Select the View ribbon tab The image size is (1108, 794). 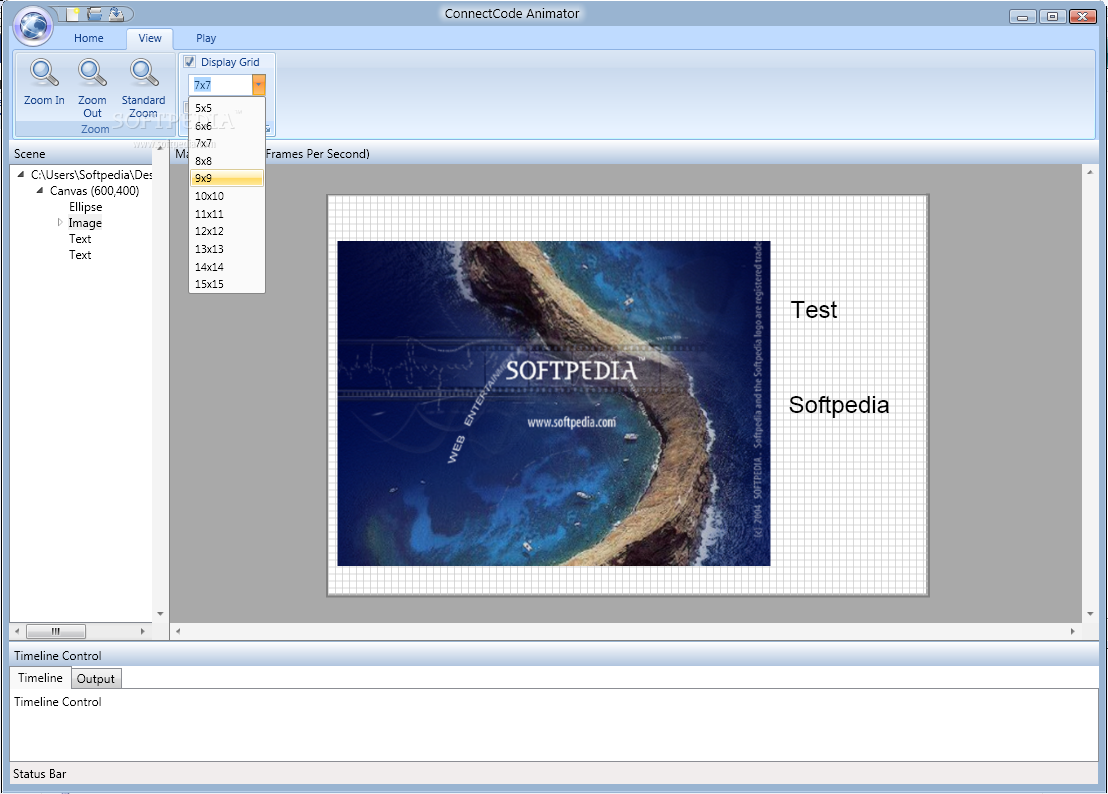click(150, 38)
